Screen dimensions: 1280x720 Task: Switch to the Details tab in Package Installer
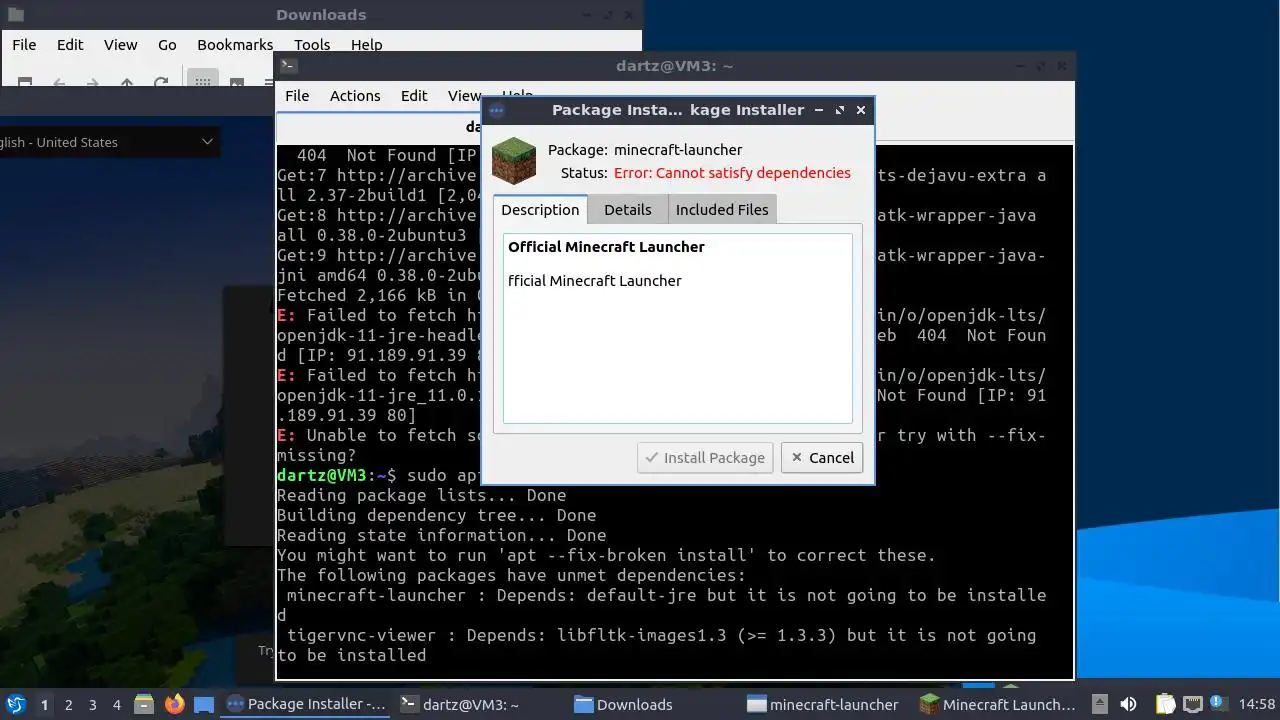[x=627, y=209]
